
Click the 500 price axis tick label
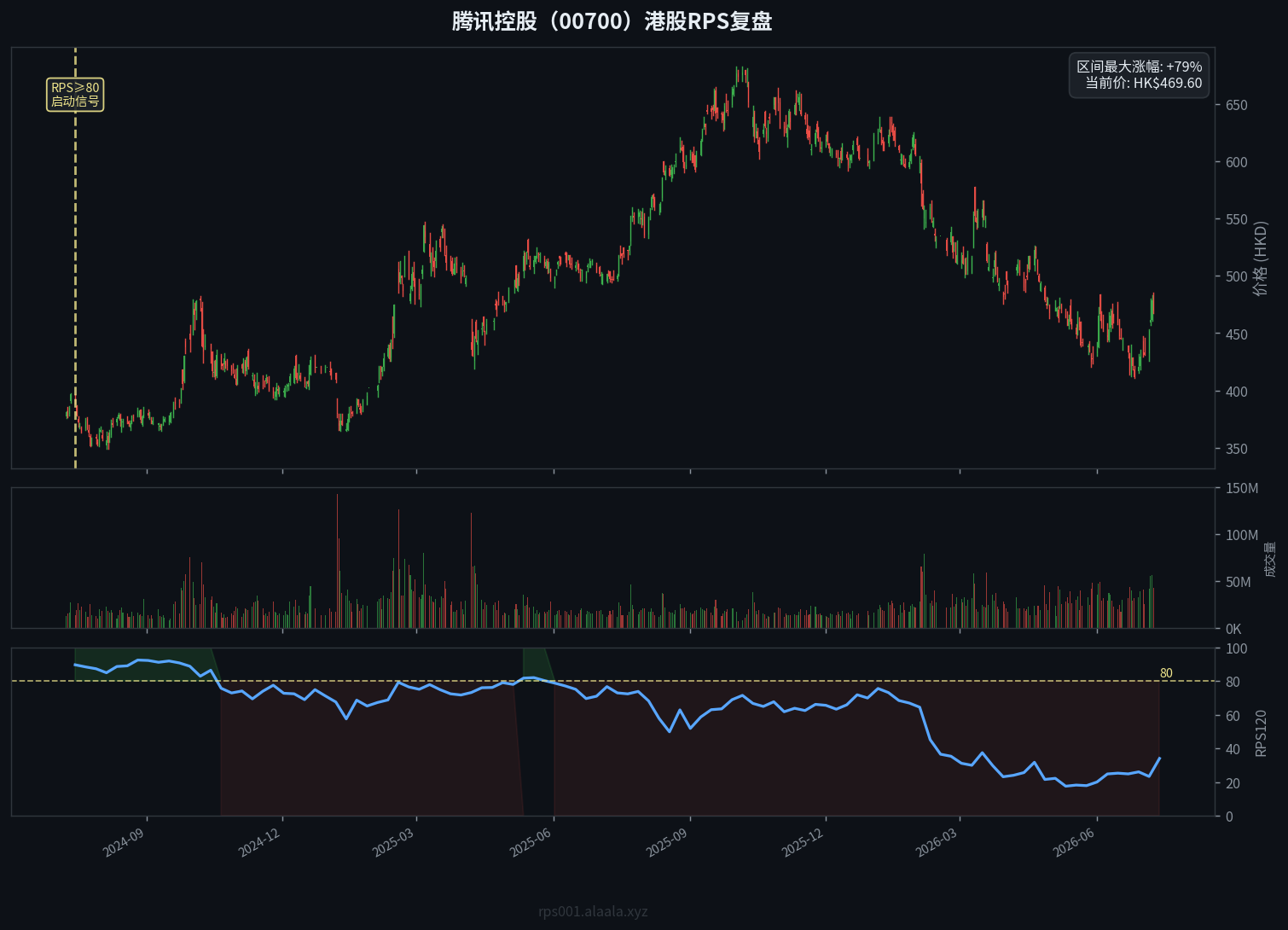(x=1236, y=276)
